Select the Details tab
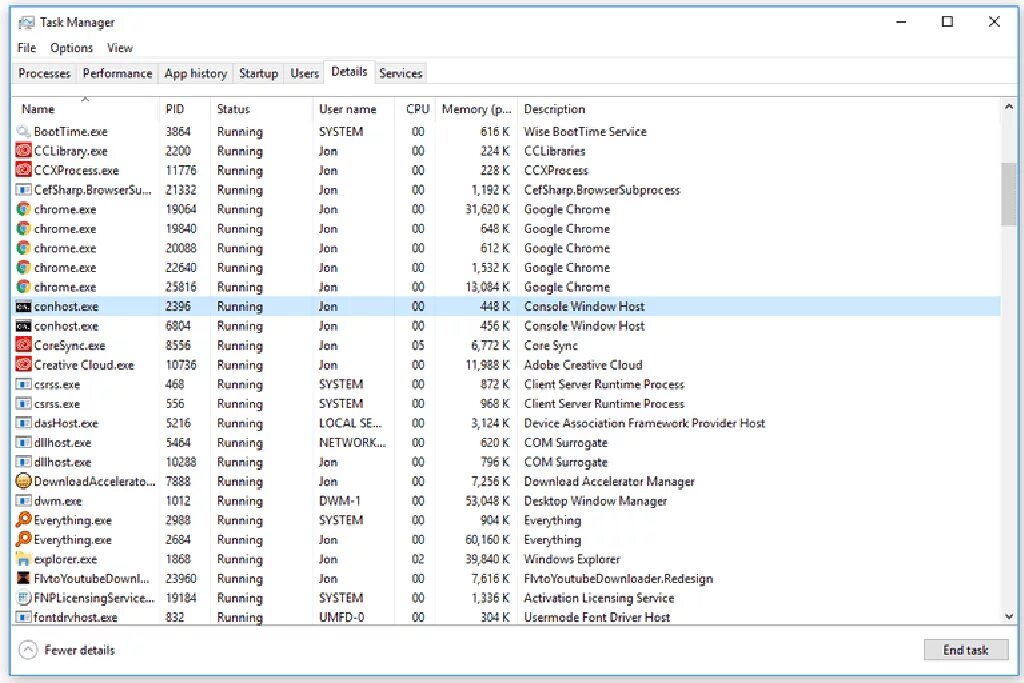Viewport: 1024px width, 683px height. coord(349,72)
